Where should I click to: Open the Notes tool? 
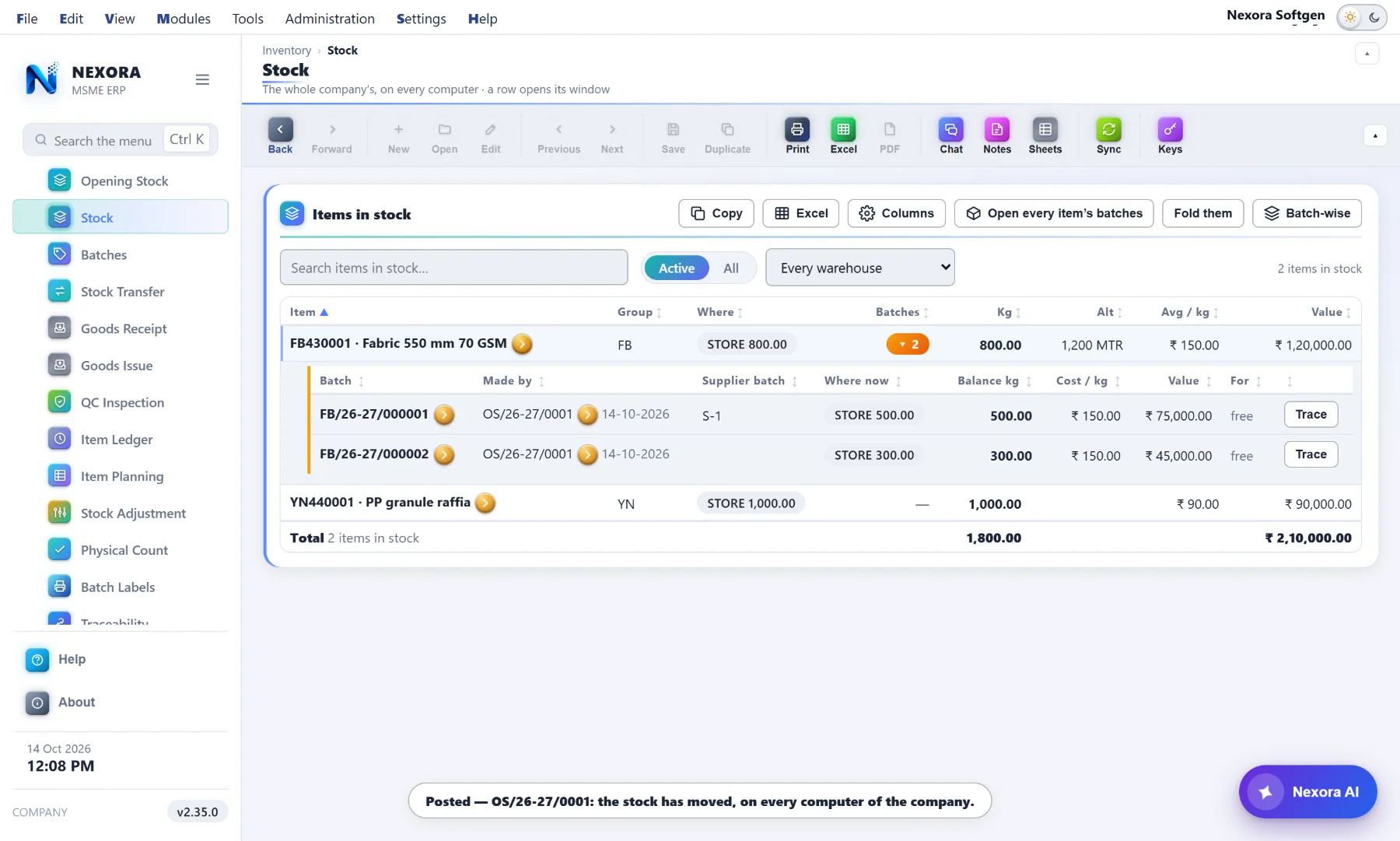(x=997, y=136)
